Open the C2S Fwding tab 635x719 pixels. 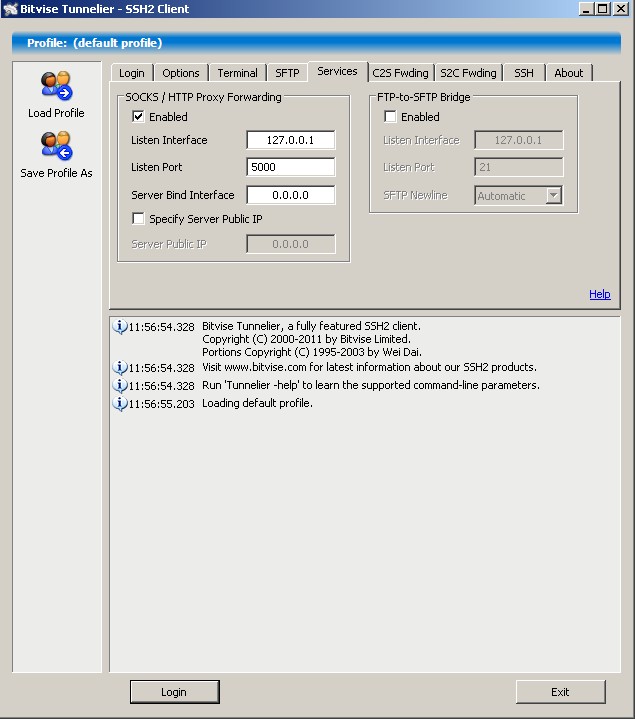click(400, 73)
